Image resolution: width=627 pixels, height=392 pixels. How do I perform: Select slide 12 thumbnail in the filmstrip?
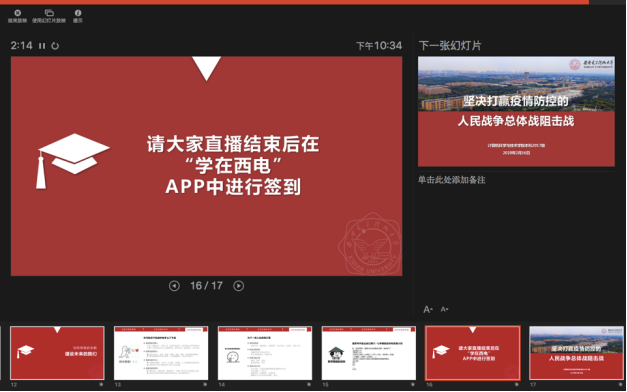[57, 353]
